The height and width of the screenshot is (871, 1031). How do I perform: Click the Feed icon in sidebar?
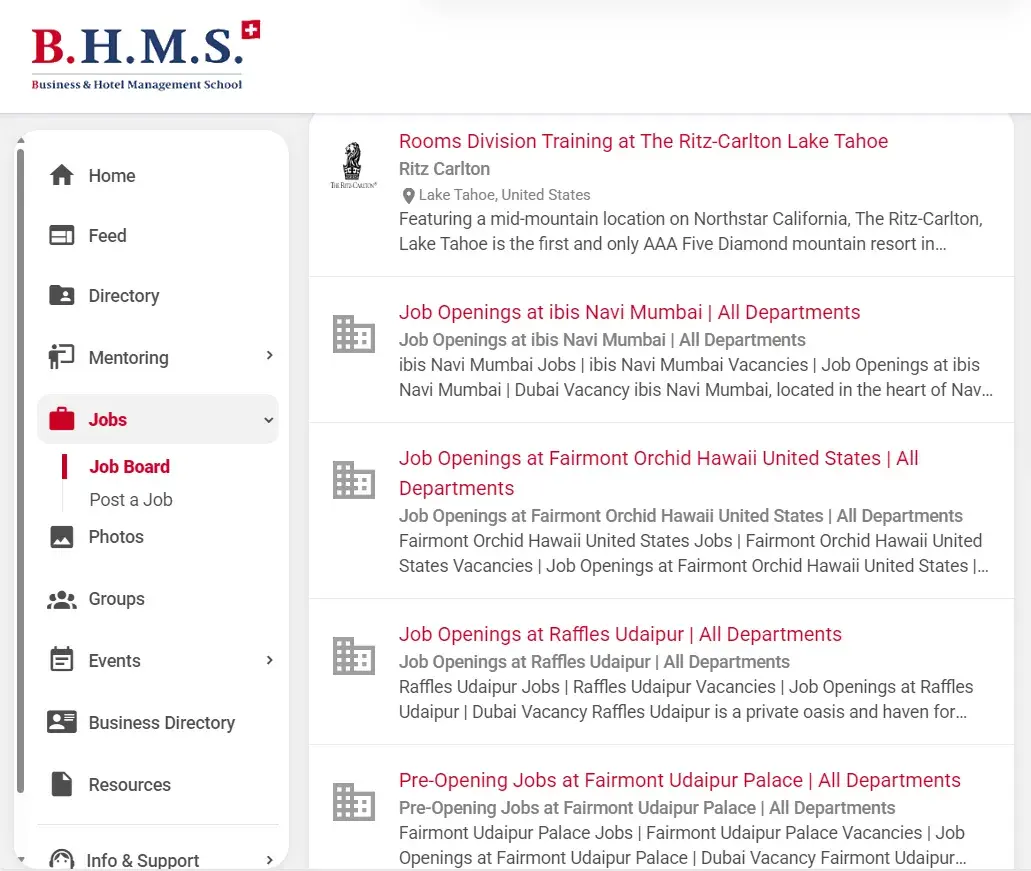click(62, 236)
